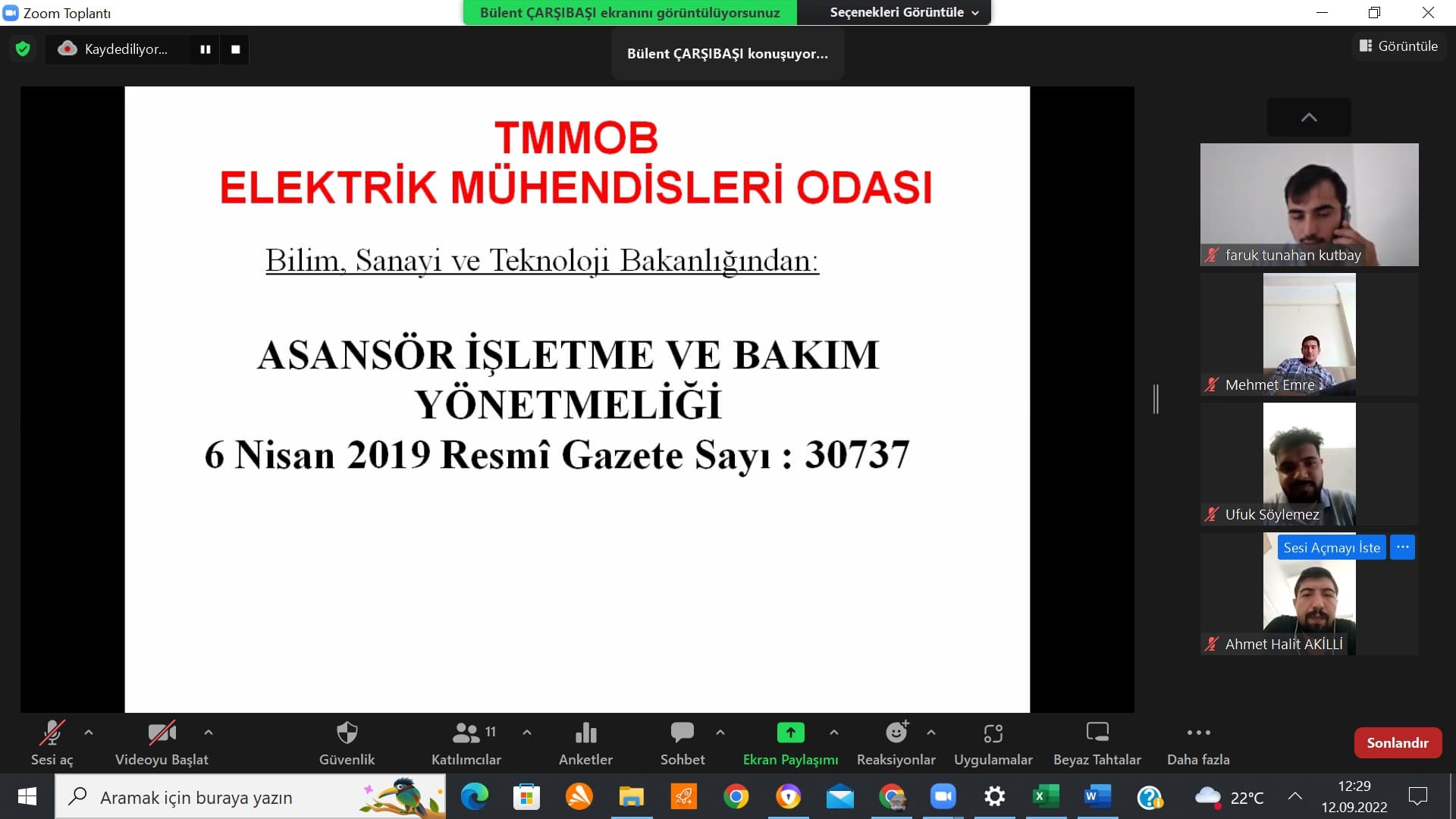Viewport: 1456px width, 819px height.
Task: Open Katılımcılar participants panel
Action: click(x=466, y=743)
